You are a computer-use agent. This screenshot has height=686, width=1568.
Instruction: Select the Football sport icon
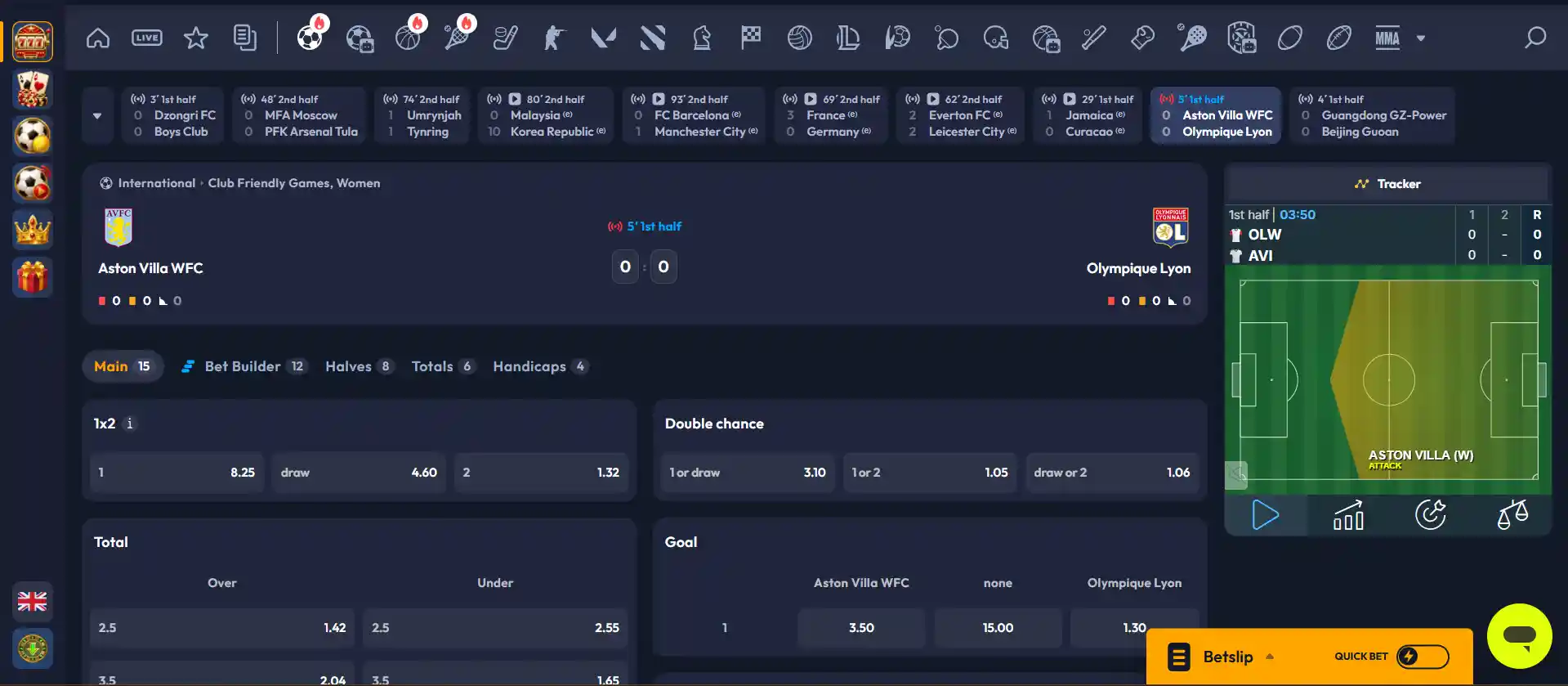[x=310, y=38]
